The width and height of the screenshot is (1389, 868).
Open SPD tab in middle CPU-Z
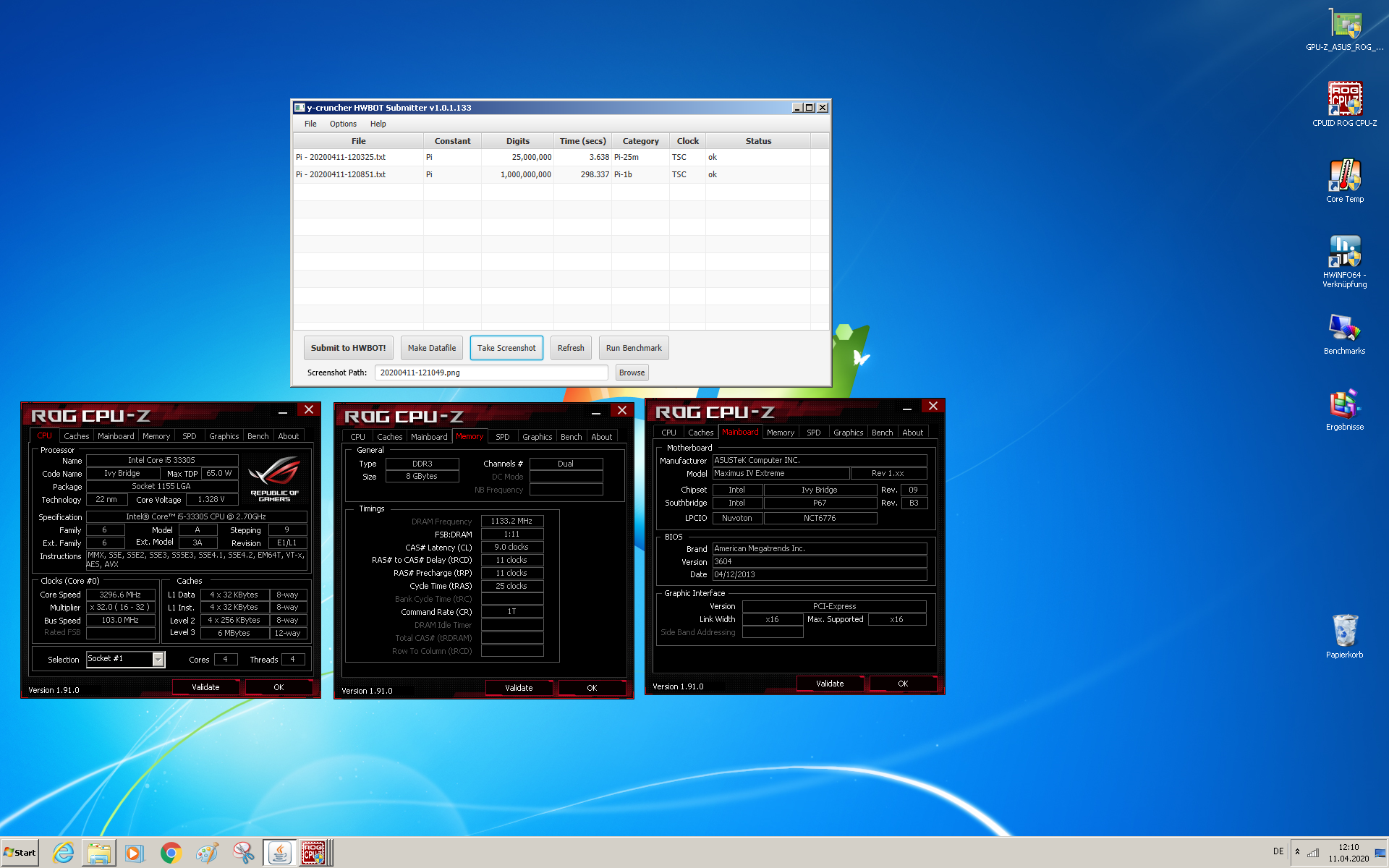tap(503, 437)
